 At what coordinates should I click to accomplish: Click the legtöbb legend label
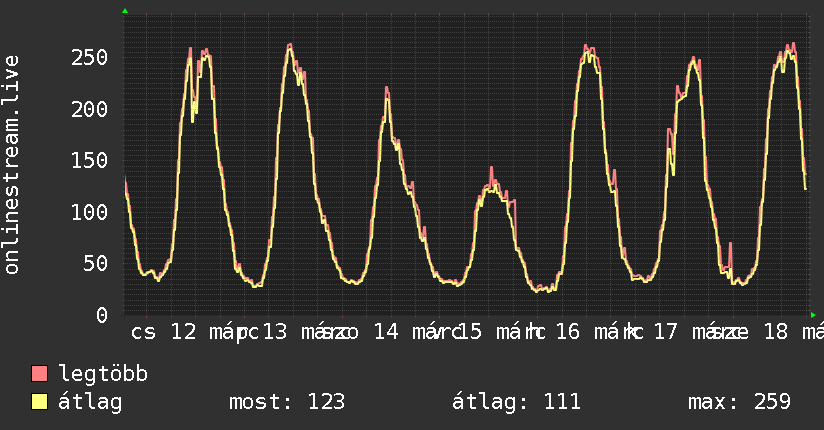point(103,374)
